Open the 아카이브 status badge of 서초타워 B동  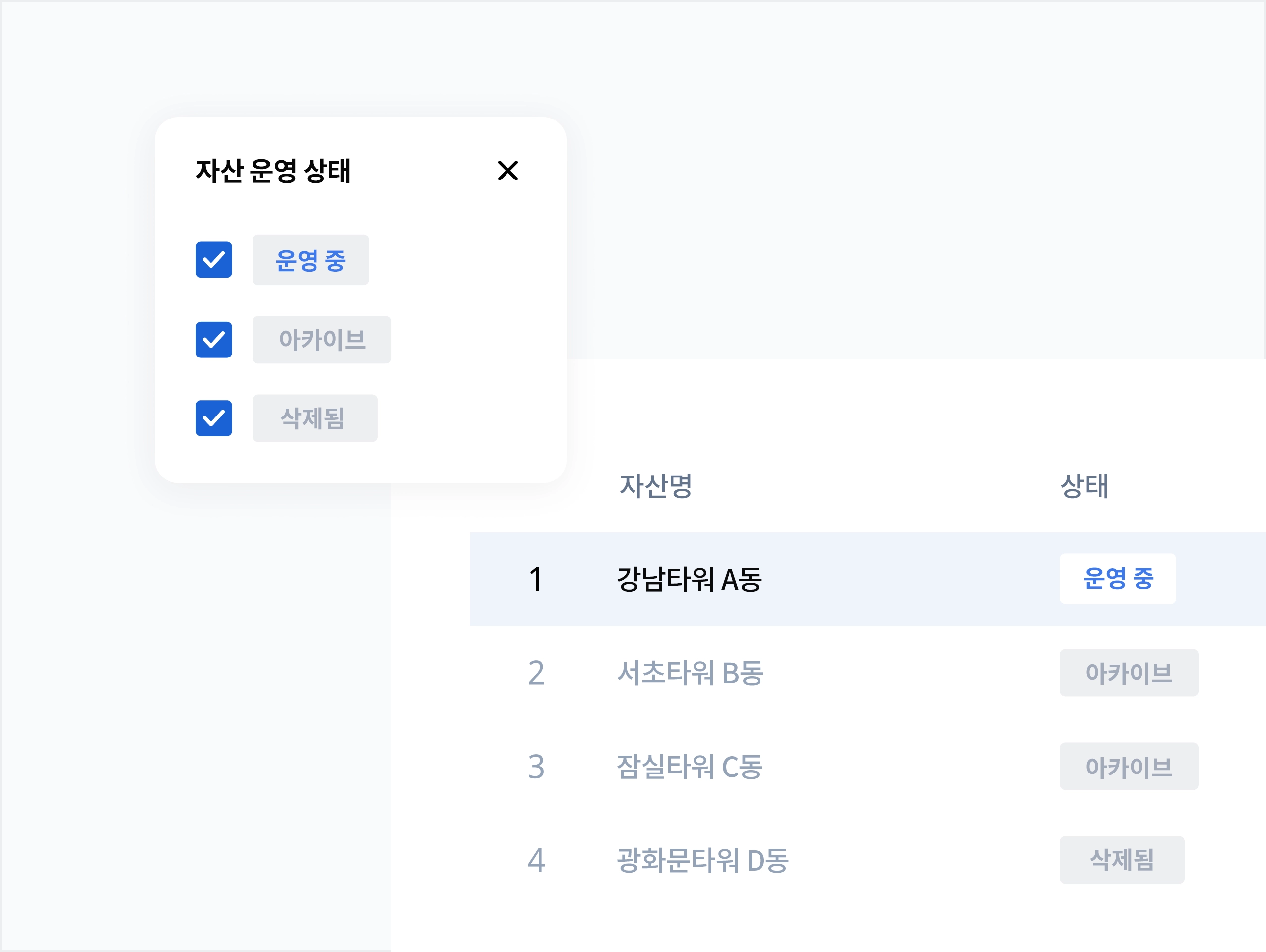pos(1128,673)
